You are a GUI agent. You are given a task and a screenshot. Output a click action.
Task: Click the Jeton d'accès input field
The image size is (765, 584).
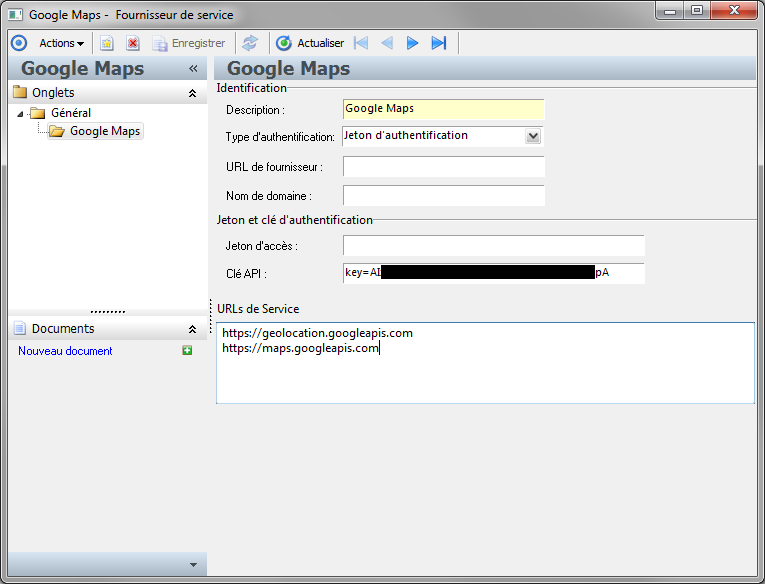[x=494, y=245]
